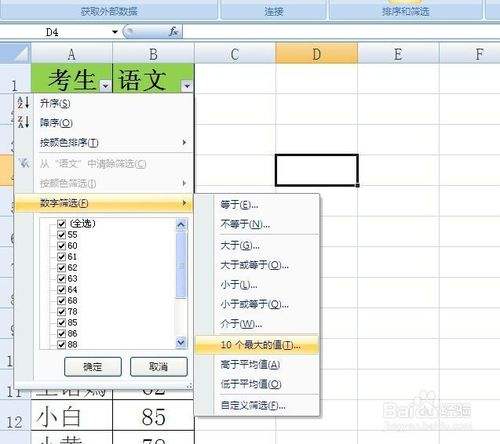The width and height of the screenshot is (500, 444).
Task: Select 数字筛选(F) menu item
Action: (104, 203)
